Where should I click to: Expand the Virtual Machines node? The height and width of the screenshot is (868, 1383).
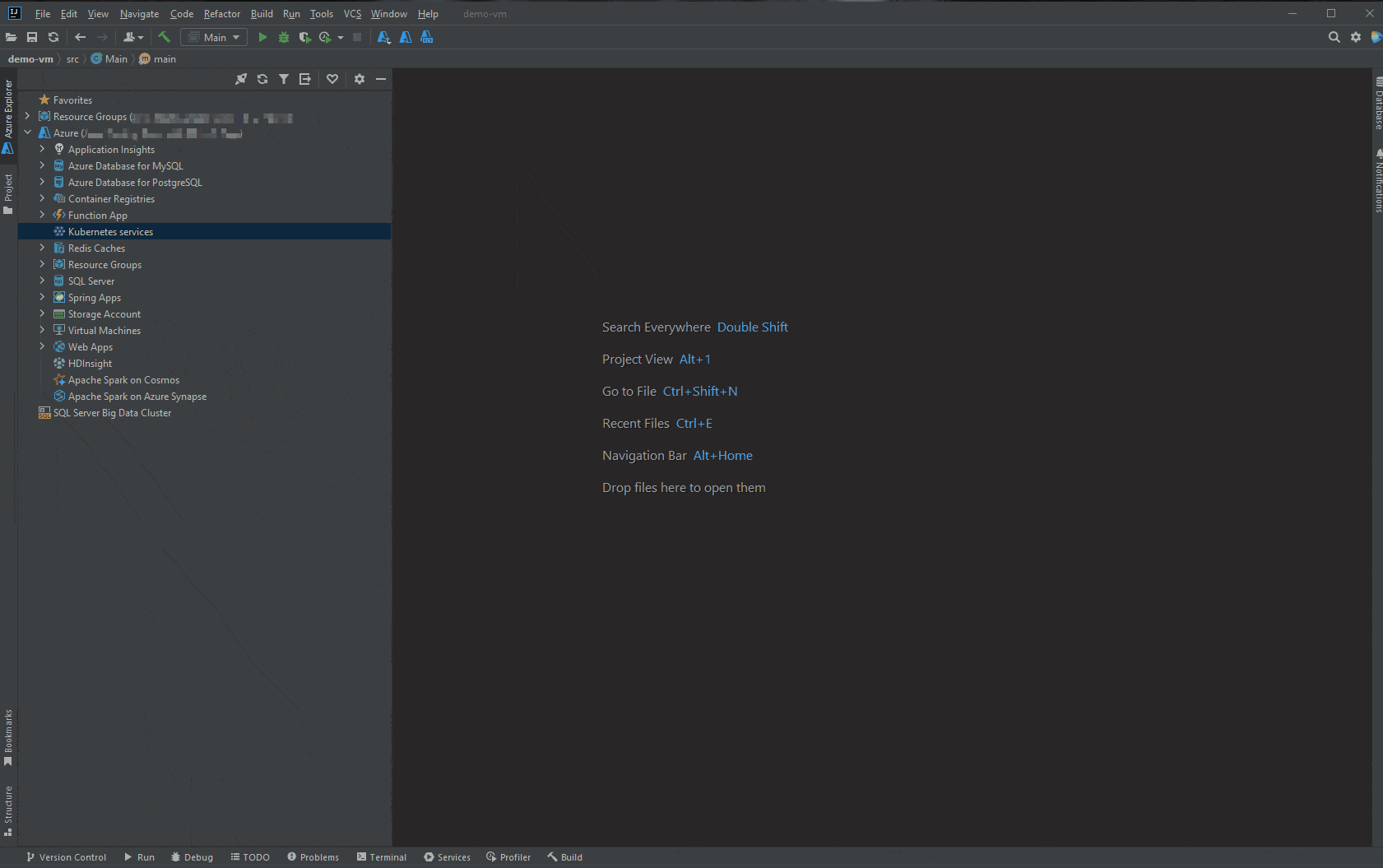43,330
